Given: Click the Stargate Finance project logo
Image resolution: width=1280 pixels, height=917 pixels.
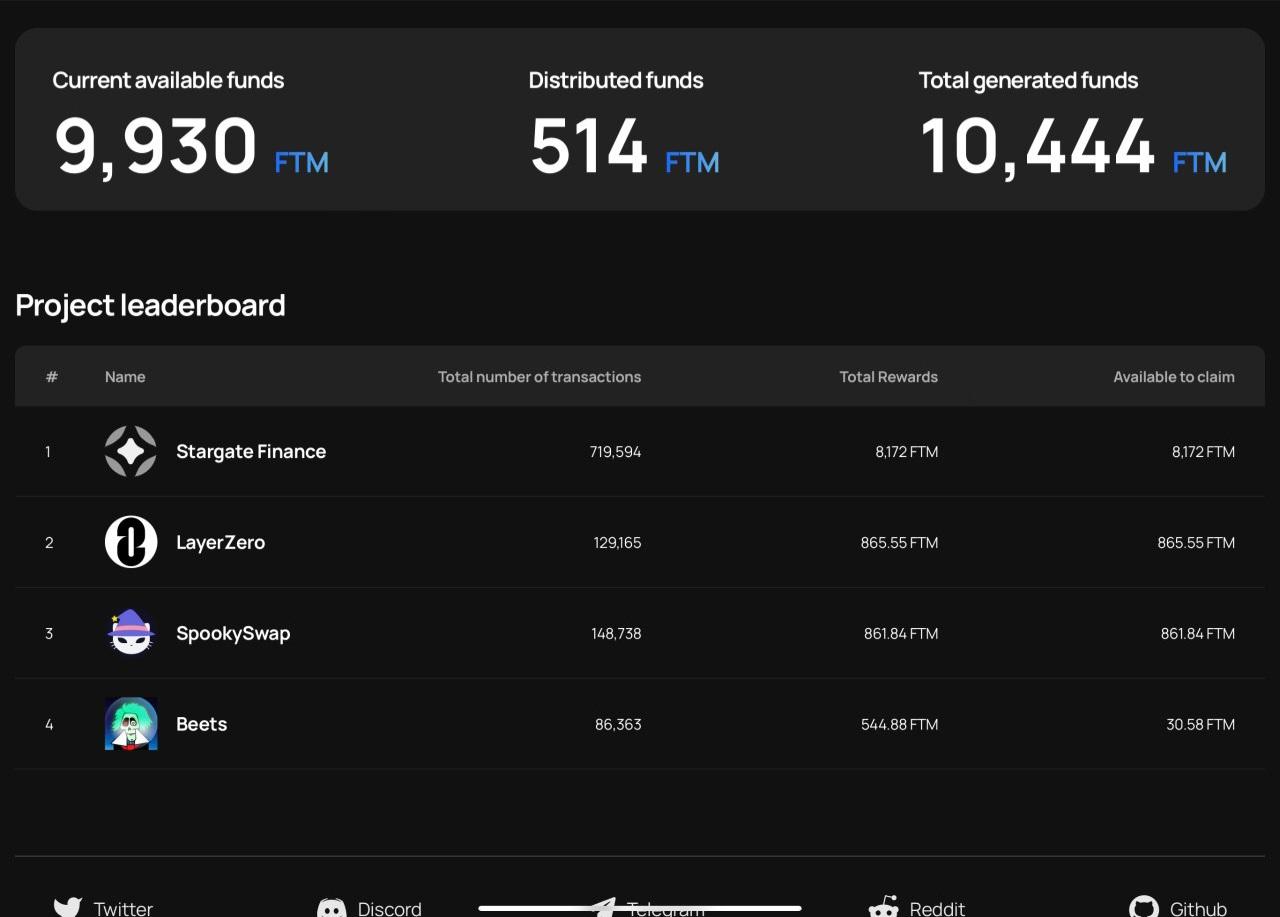Looking at the screenshot, I should pos(131,451).
